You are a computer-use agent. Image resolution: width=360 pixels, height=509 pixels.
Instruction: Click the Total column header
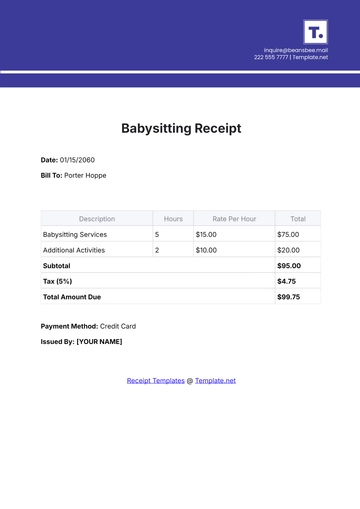point(298,219)
